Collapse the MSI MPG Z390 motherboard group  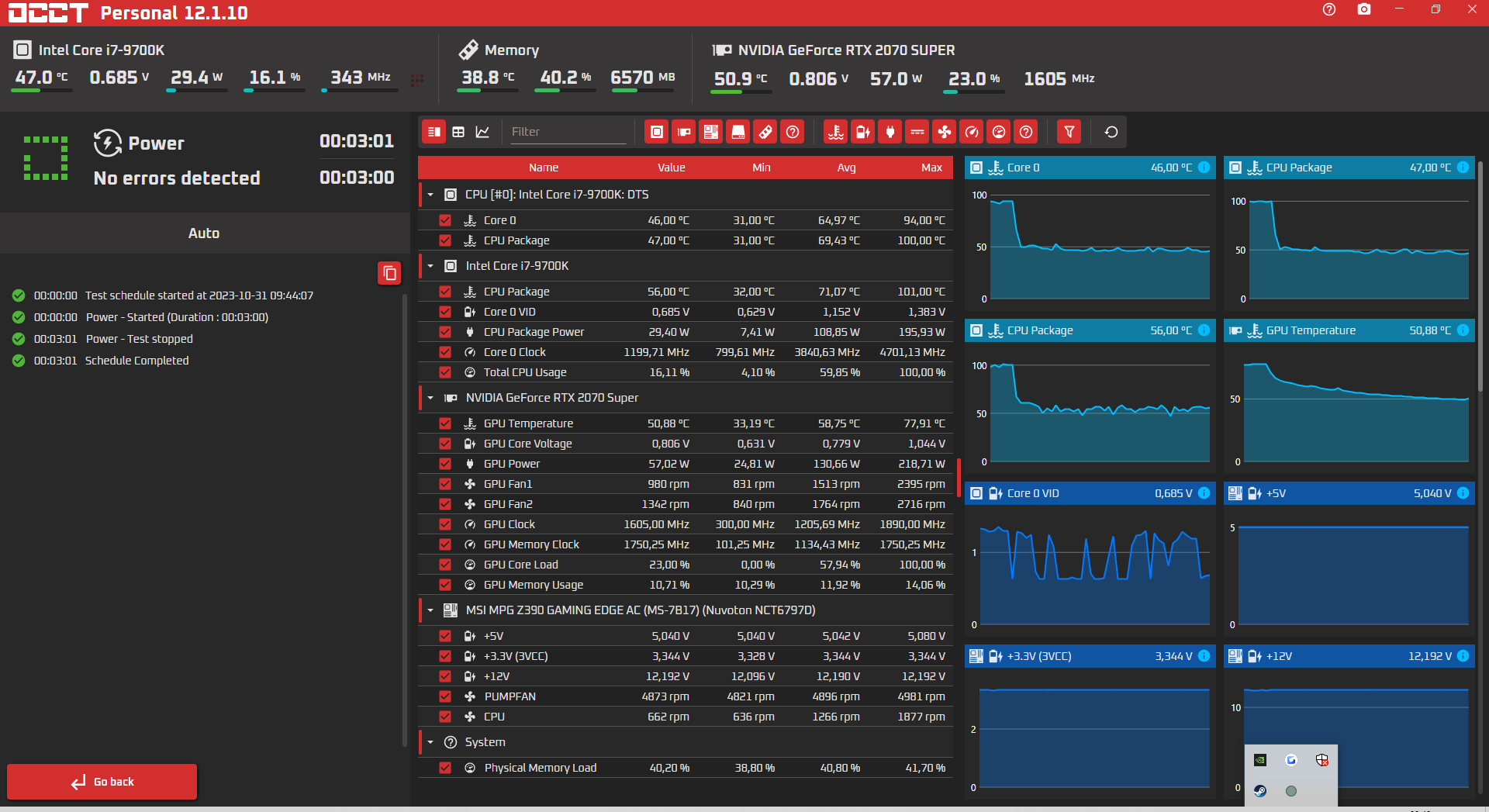pos(430,610)
